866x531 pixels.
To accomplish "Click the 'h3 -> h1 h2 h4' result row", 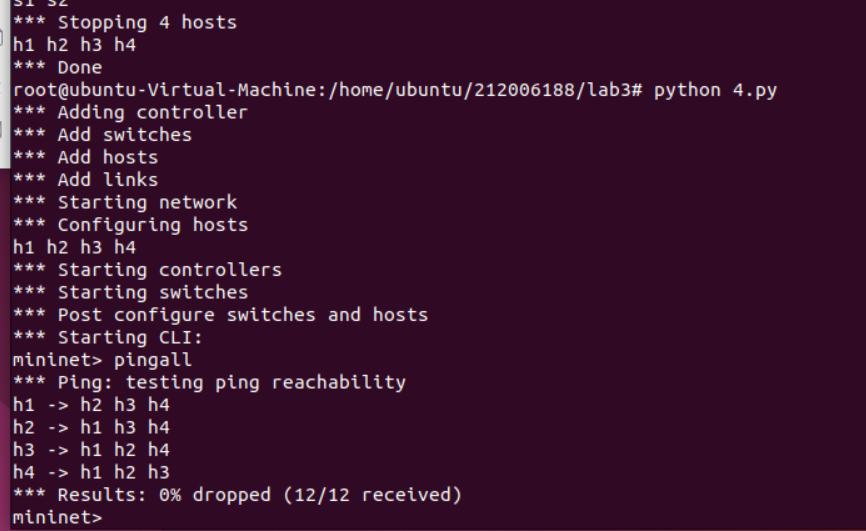I will click(91, 449).
